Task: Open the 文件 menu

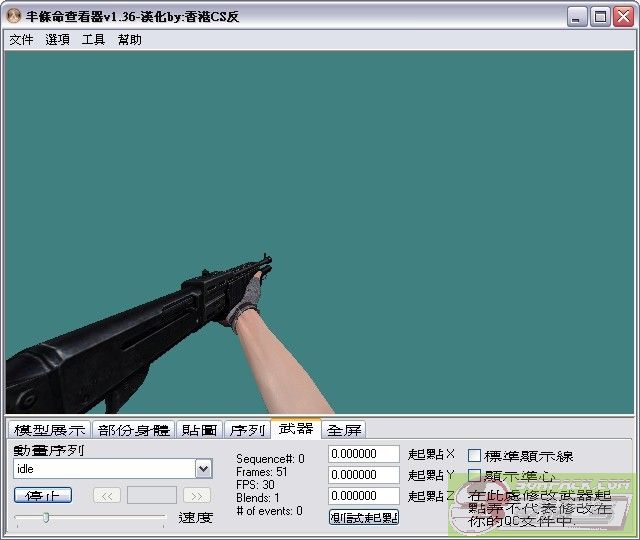Action: click(21, 40)
